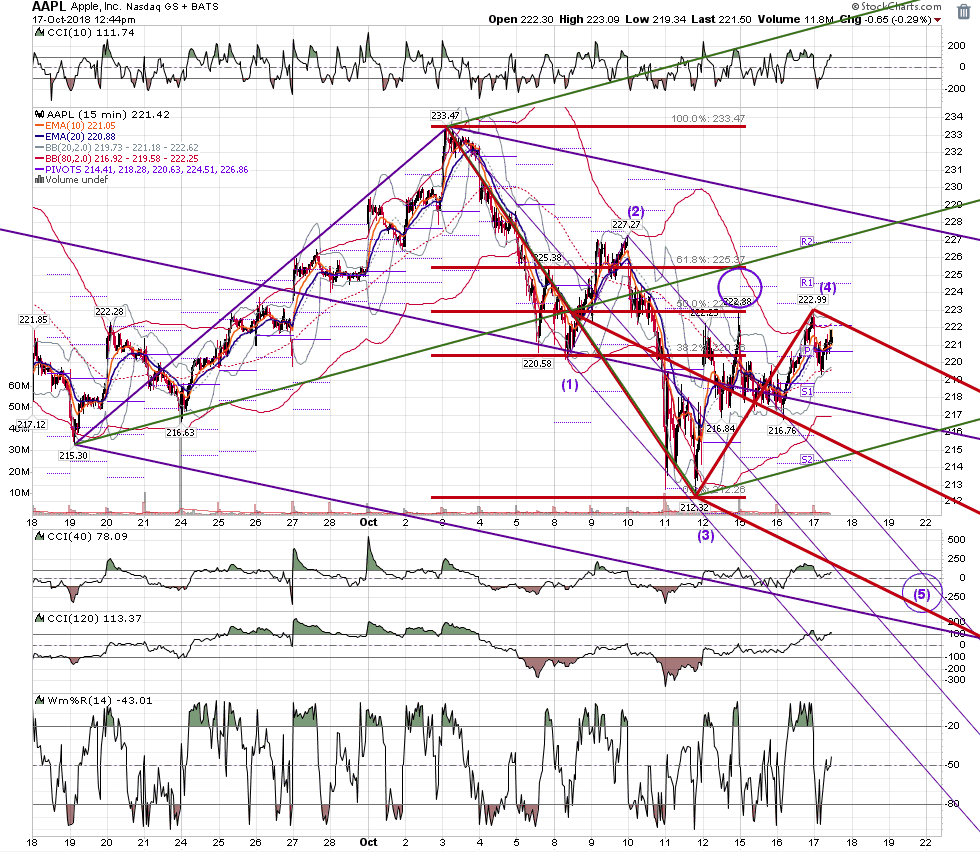Screen dimensions: 980x852
Task: Select the AAPL ticker symbol in header
Action: tap(49, 6)
